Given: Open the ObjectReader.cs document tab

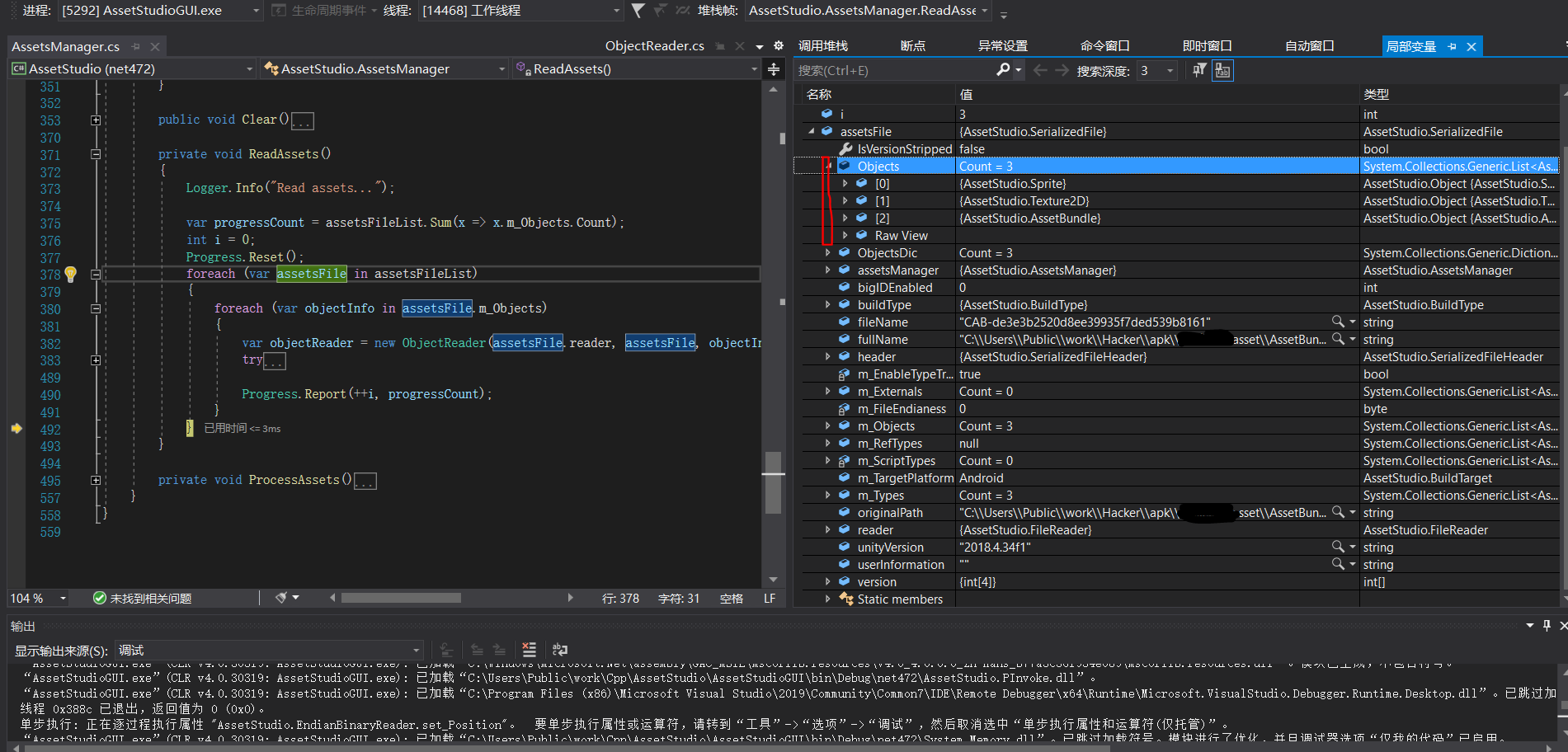Looking at the screenshot, I should (x=654, y=46).
